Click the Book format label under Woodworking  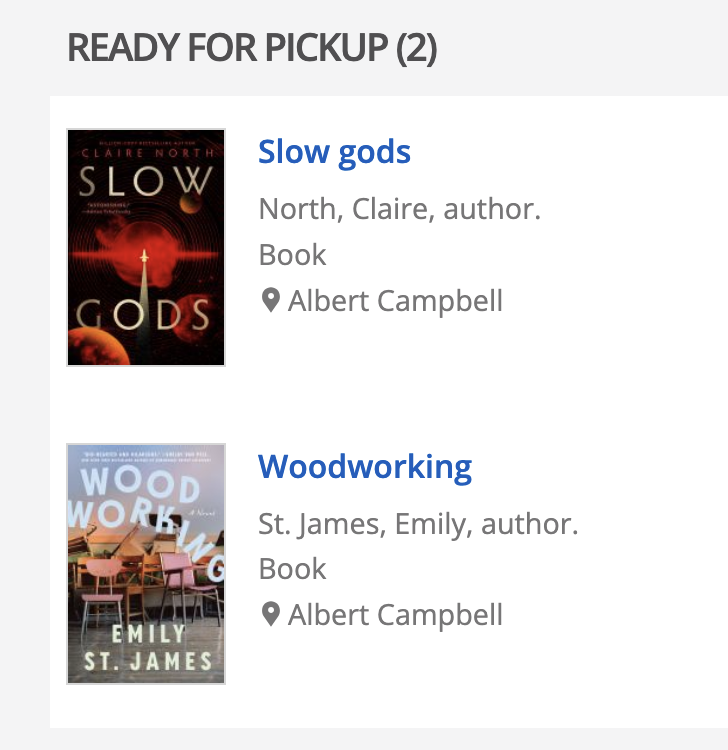(292, 569)
